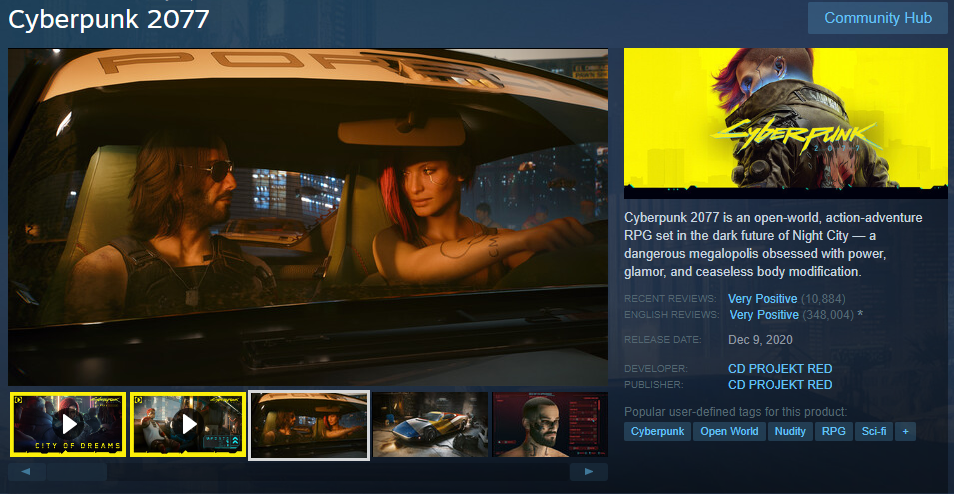Click the Cyberpunk 2077 page title
The width and height of the screenshot is (954, 494).
109,19
